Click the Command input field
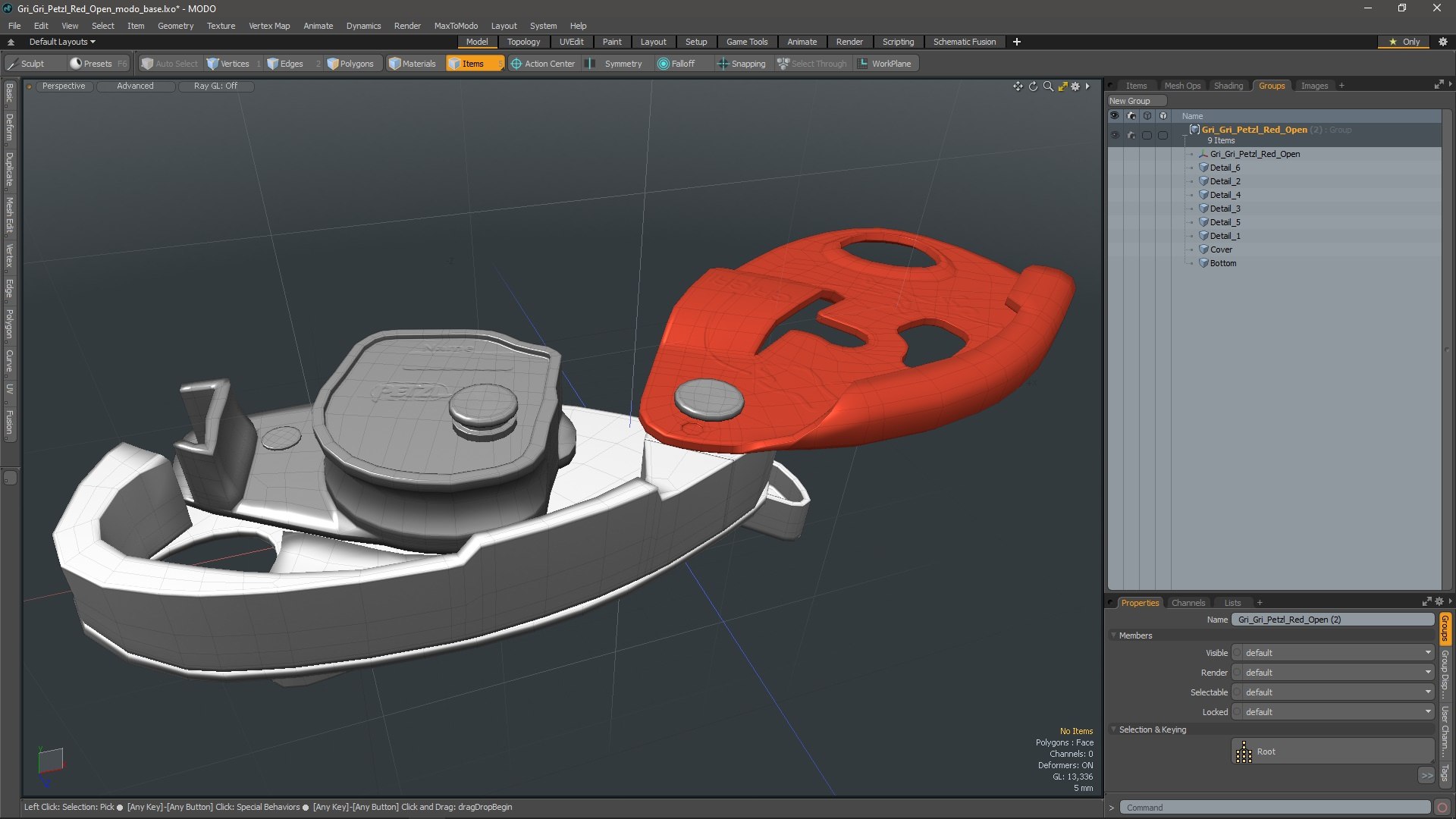 [x=1274, y=808]
